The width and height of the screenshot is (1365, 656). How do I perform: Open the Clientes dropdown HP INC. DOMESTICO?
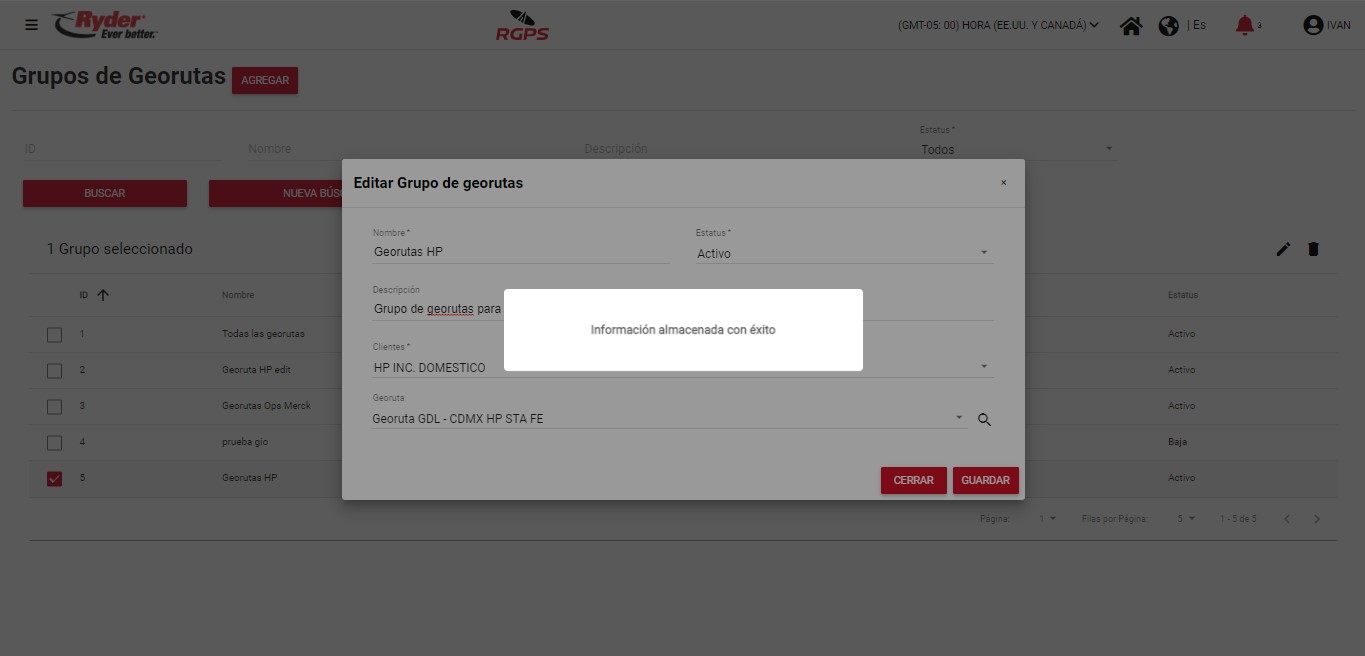coord(680,367)
